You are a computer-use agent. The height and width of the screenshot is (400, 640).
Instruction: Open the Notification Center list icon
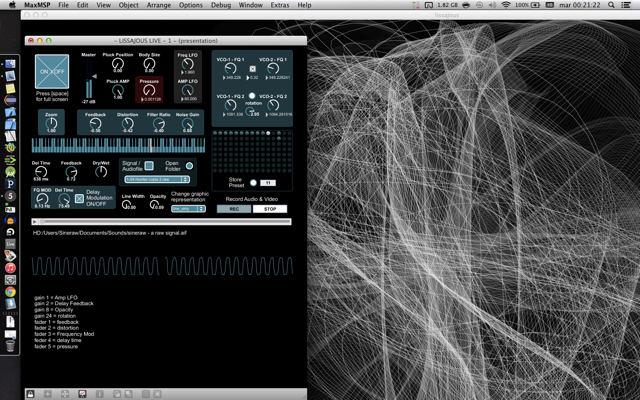pos(626,5)
